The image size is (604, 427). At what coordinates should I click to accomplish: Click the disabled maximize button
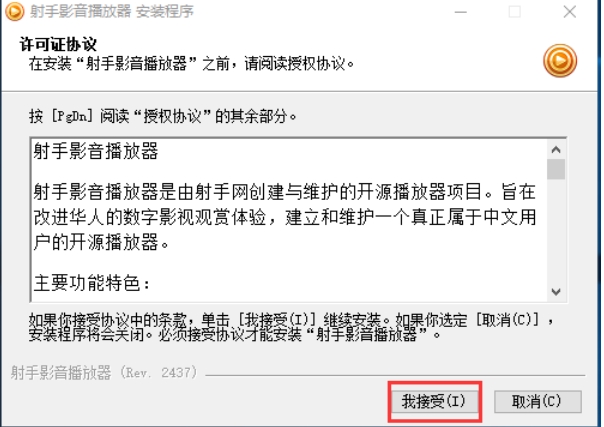coord(515,12)
